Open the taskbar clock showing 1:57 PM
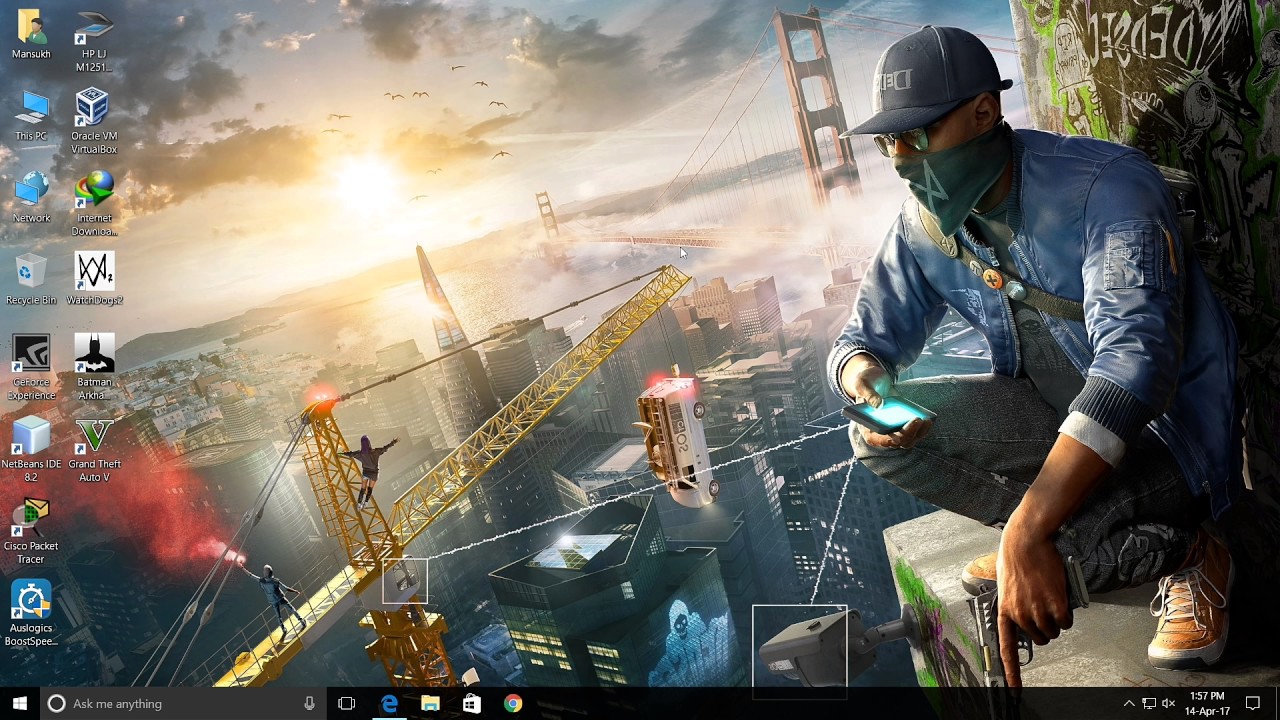Image resolution: width=1280 pixels, height=720 pixels. point(1207,704)
